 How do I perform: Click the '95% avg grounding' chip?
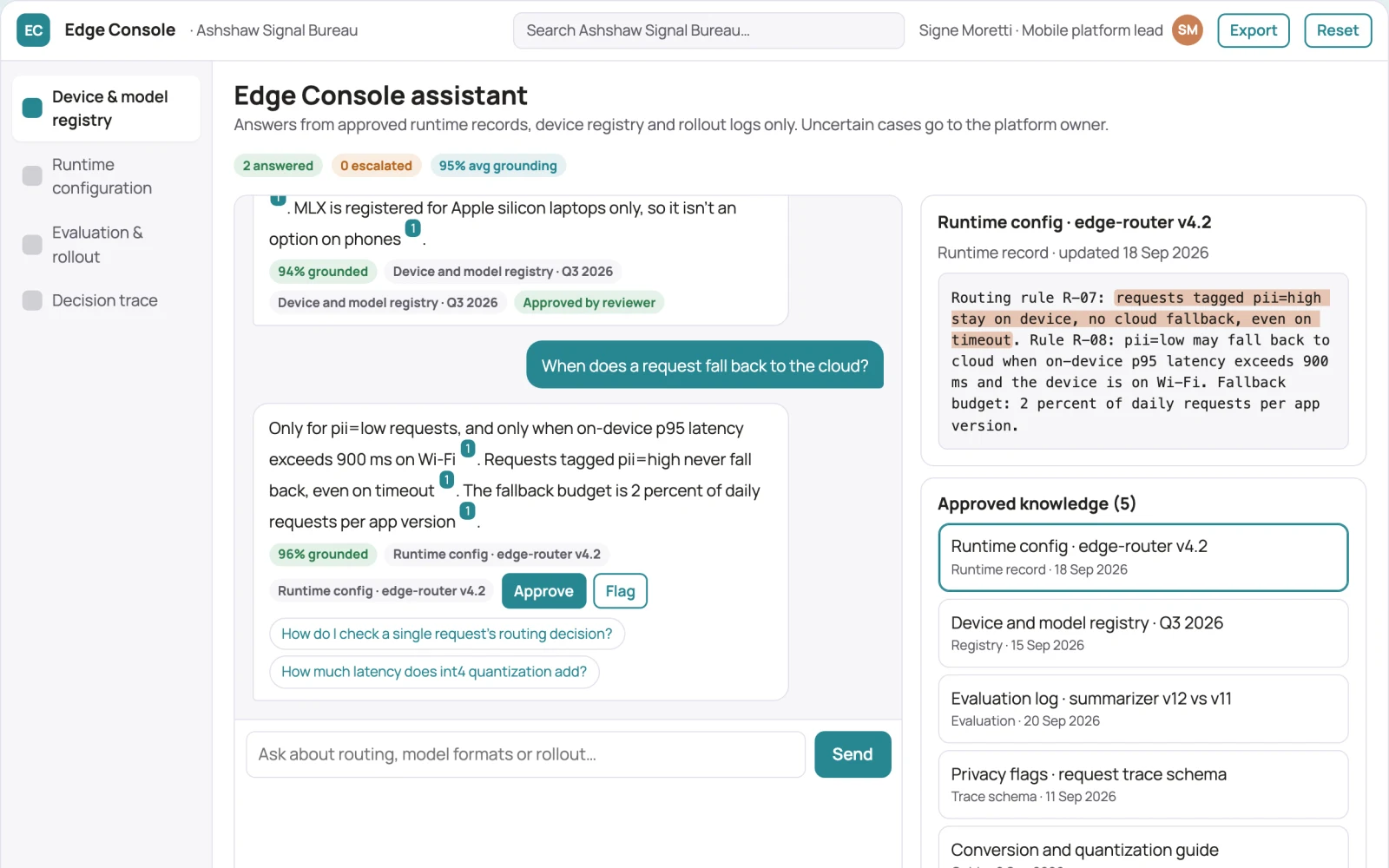(497, 166)
